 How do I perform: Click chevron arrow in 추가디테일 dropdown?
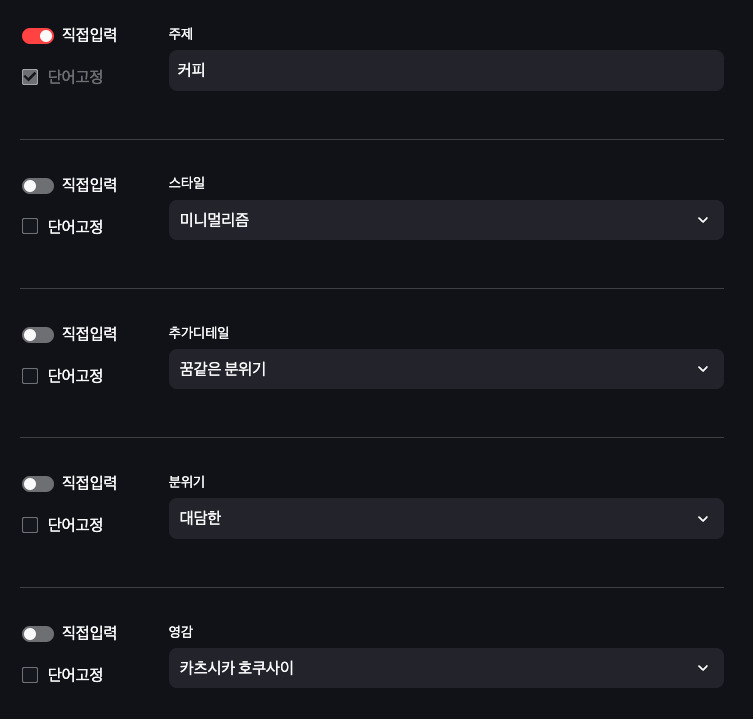click(702, 369)
